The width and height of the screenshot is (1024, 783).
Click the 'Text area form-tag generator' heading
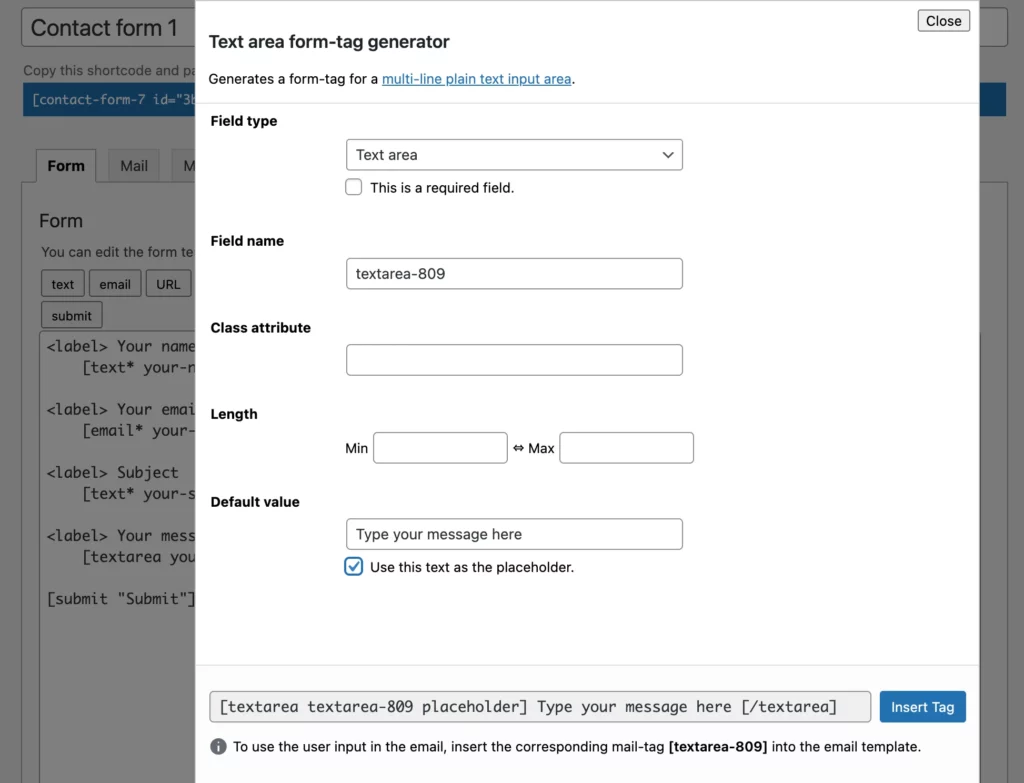[x=329, y=42]
